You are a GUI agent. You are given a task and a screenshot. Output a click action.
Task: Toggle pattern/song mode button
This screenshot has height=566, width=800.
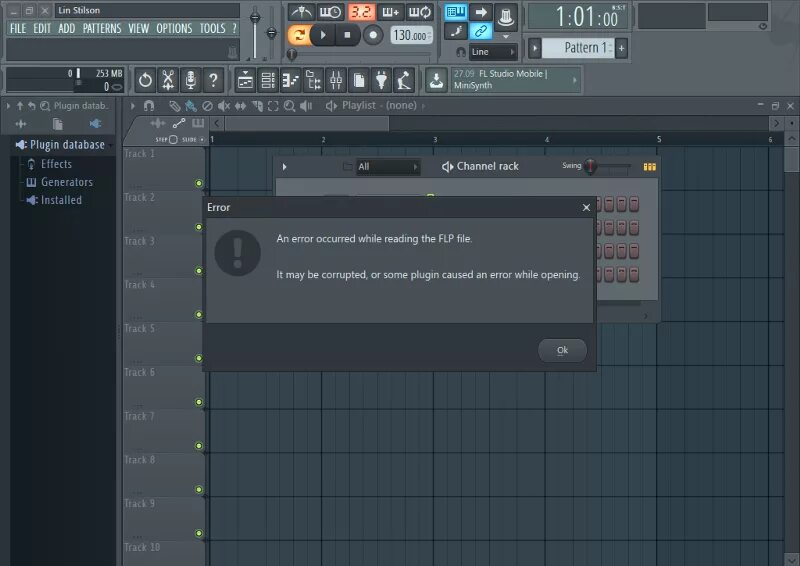[298, 35]
